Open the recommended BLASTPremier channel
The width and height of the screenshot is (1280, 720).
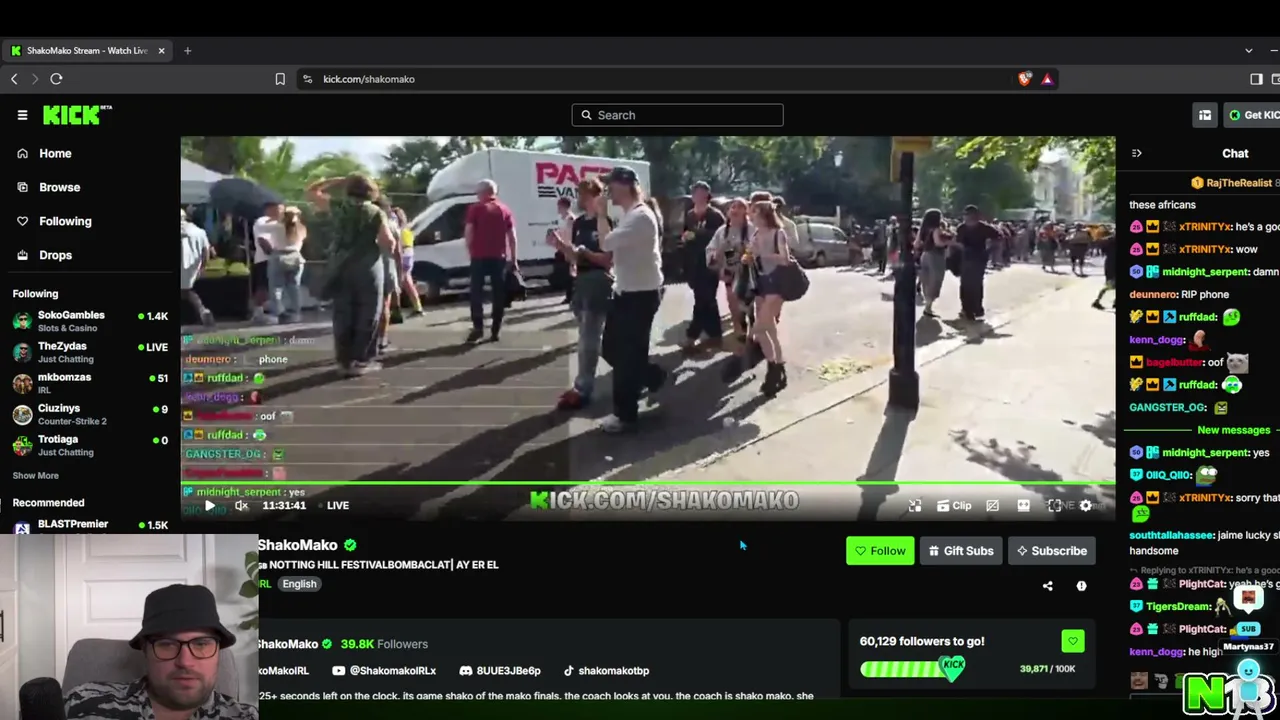(x=90, y=525)
